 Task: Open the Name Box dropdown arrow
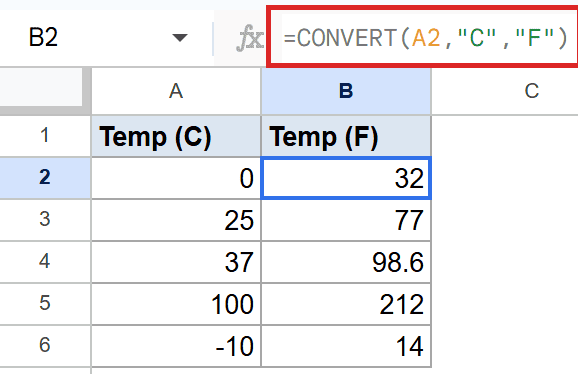[x=180, y=38]
